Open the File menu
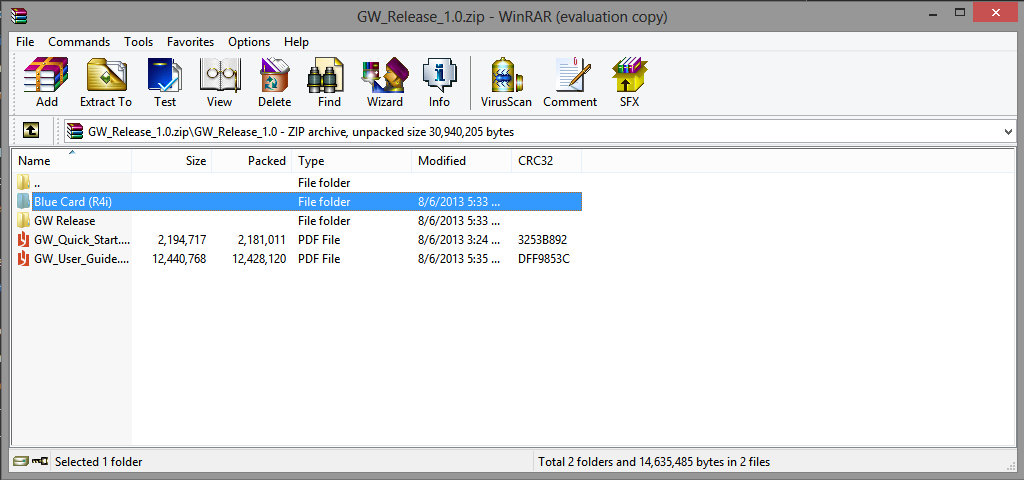The image size is (1024, 480). coord(25,42)
